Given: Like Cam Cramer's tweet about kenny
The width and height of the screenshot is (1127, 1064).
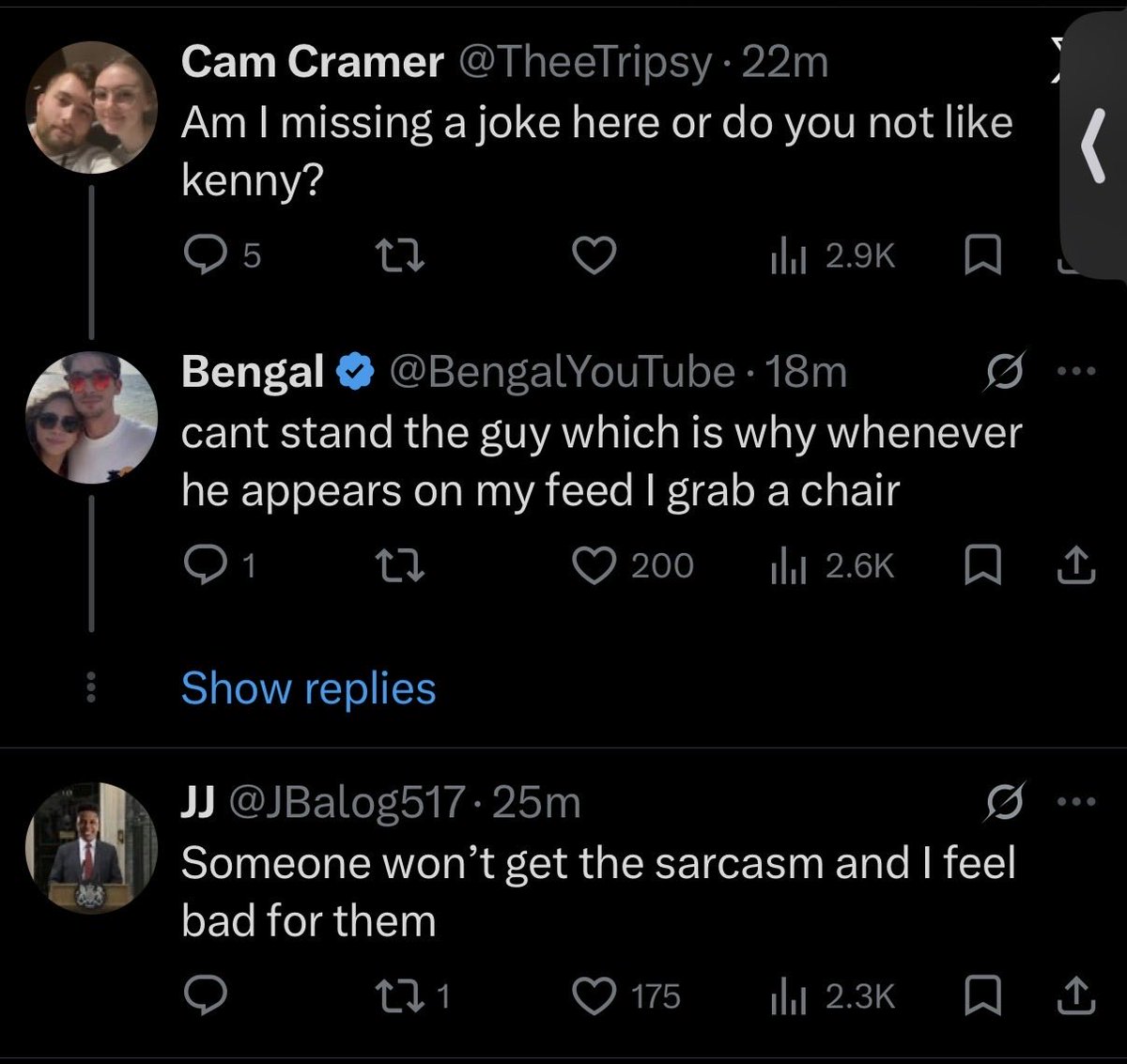Looking at the screenshot, I should (594, 255).
